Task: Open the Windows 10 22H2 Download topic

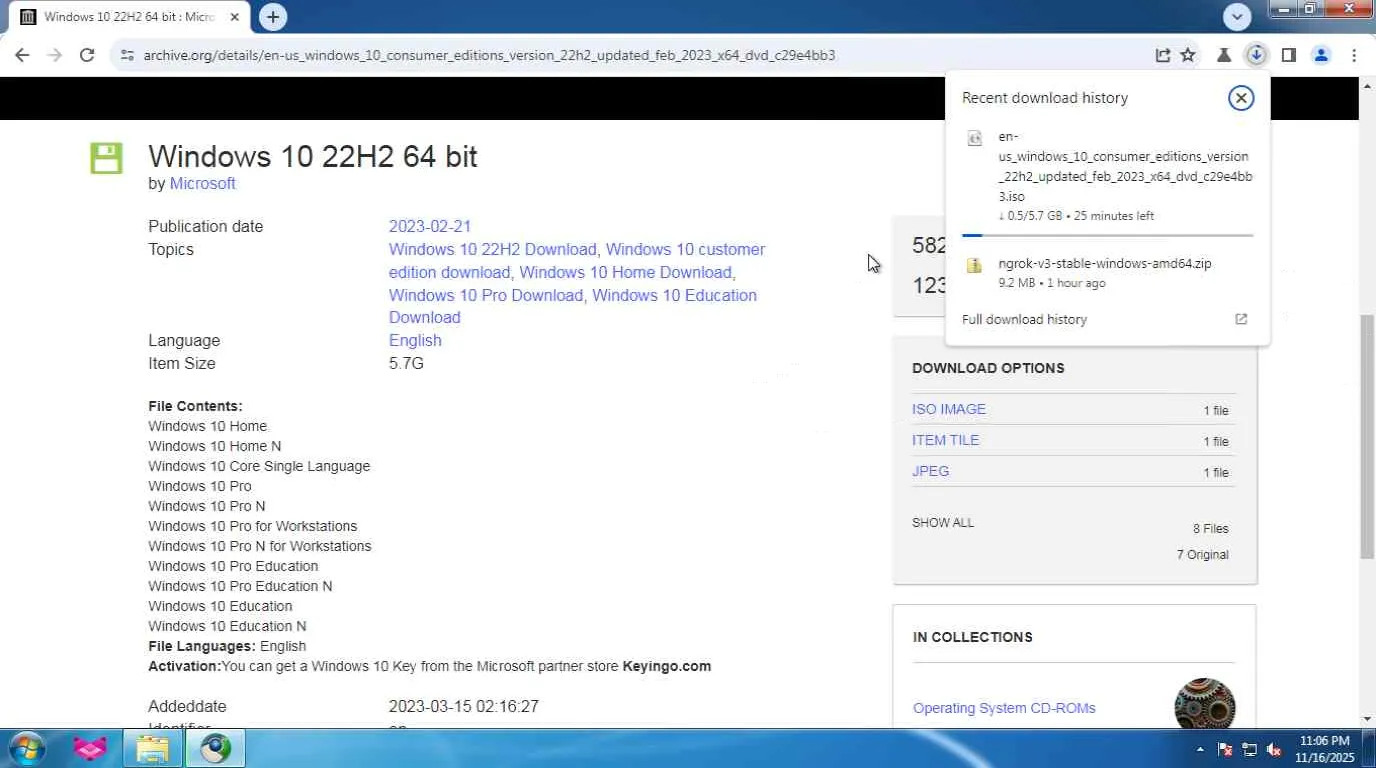Action: point(493,250)
